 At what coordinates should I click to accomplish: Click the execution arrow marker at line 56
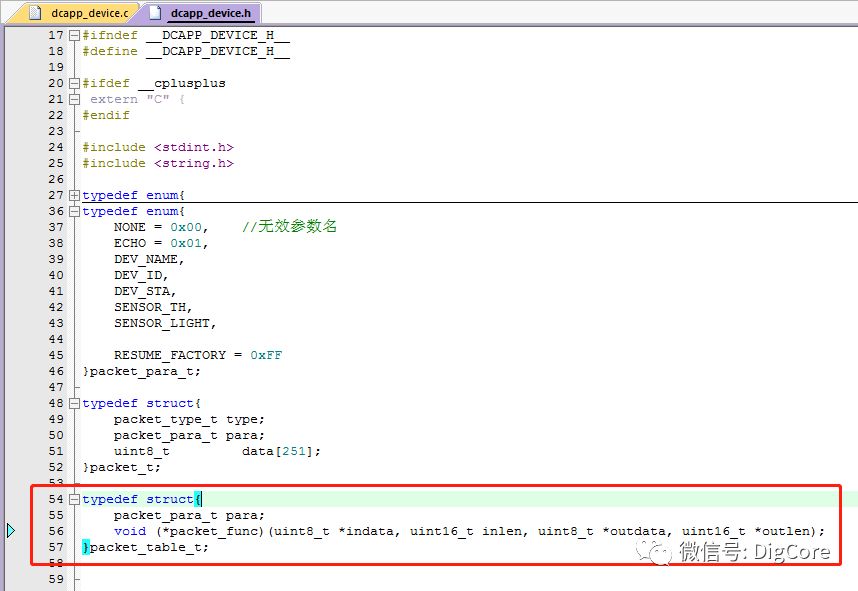10,531
